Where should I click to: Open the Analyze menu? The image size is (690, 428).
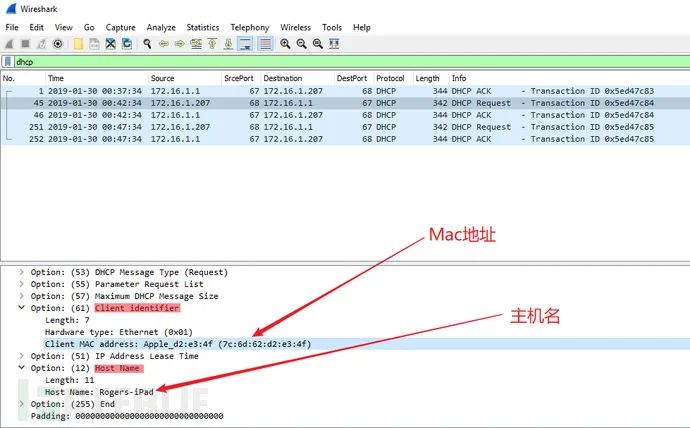pyautogui.click(x=161, y=27)
